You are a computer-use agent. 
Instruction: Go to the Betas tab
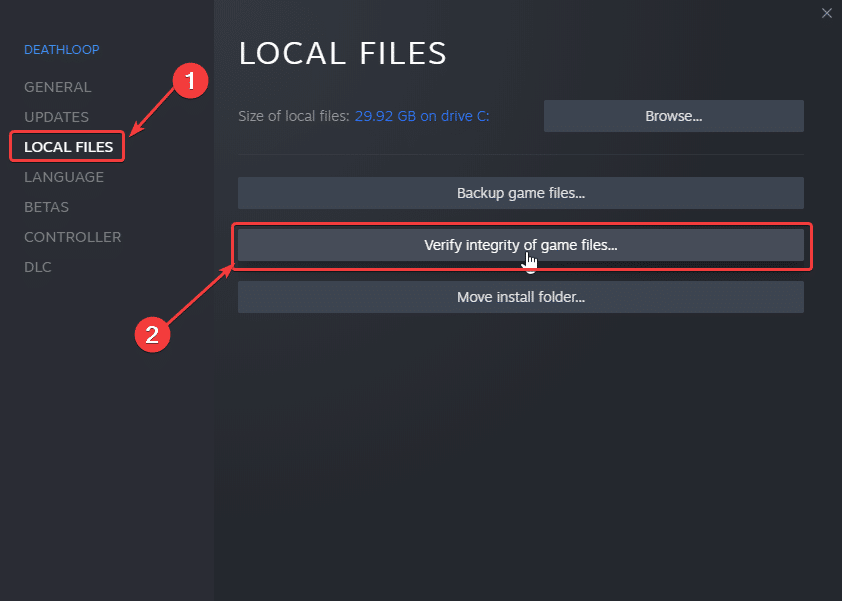pyautogui.click(x=46, y=207)
